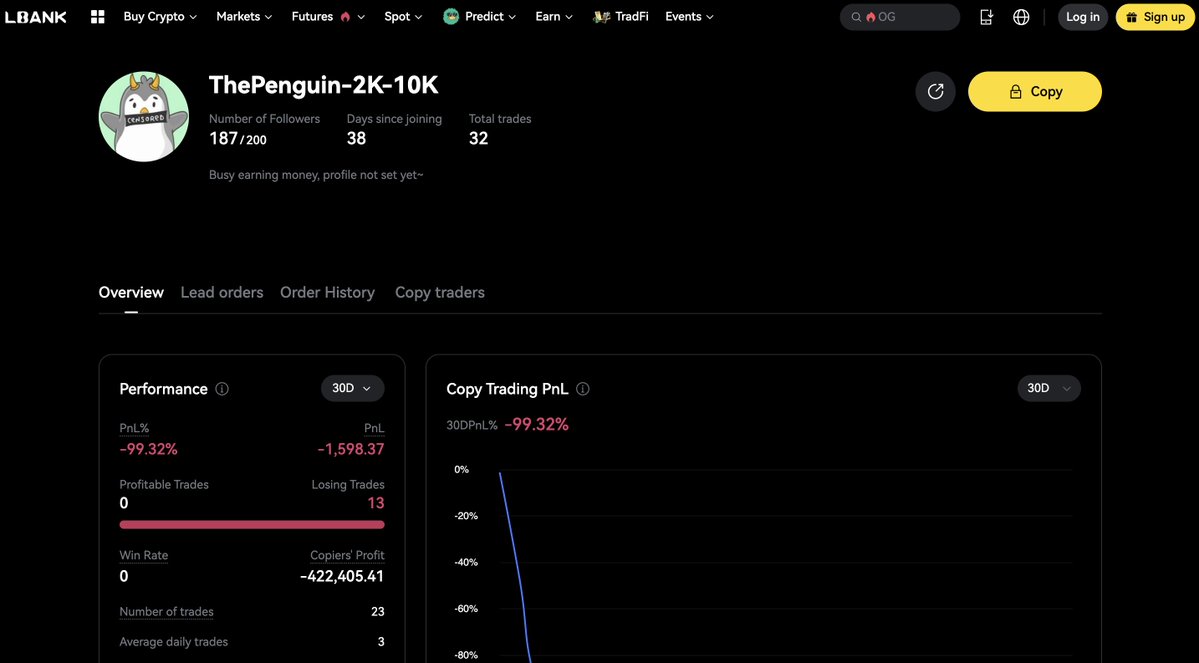The width and height of the screenshot is (1199, 663).
Task: Click the Copiers' Profit value -422,405.41
Action: 342,577
